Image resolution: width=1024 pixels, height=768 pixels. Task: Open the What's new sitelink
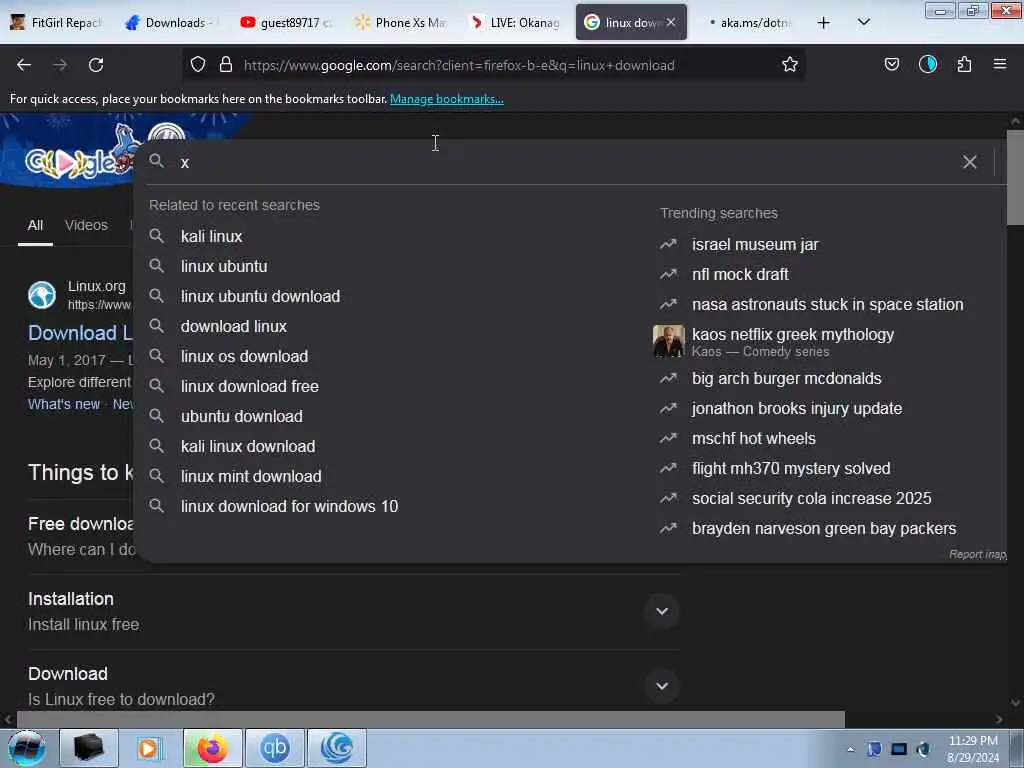pos(63,404)
